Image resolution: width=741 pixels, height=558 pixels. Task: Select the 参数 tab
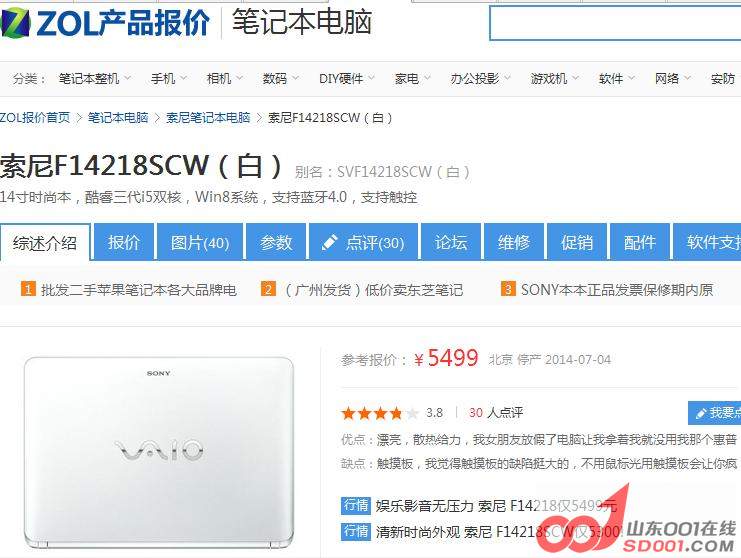tap(276, 242)
